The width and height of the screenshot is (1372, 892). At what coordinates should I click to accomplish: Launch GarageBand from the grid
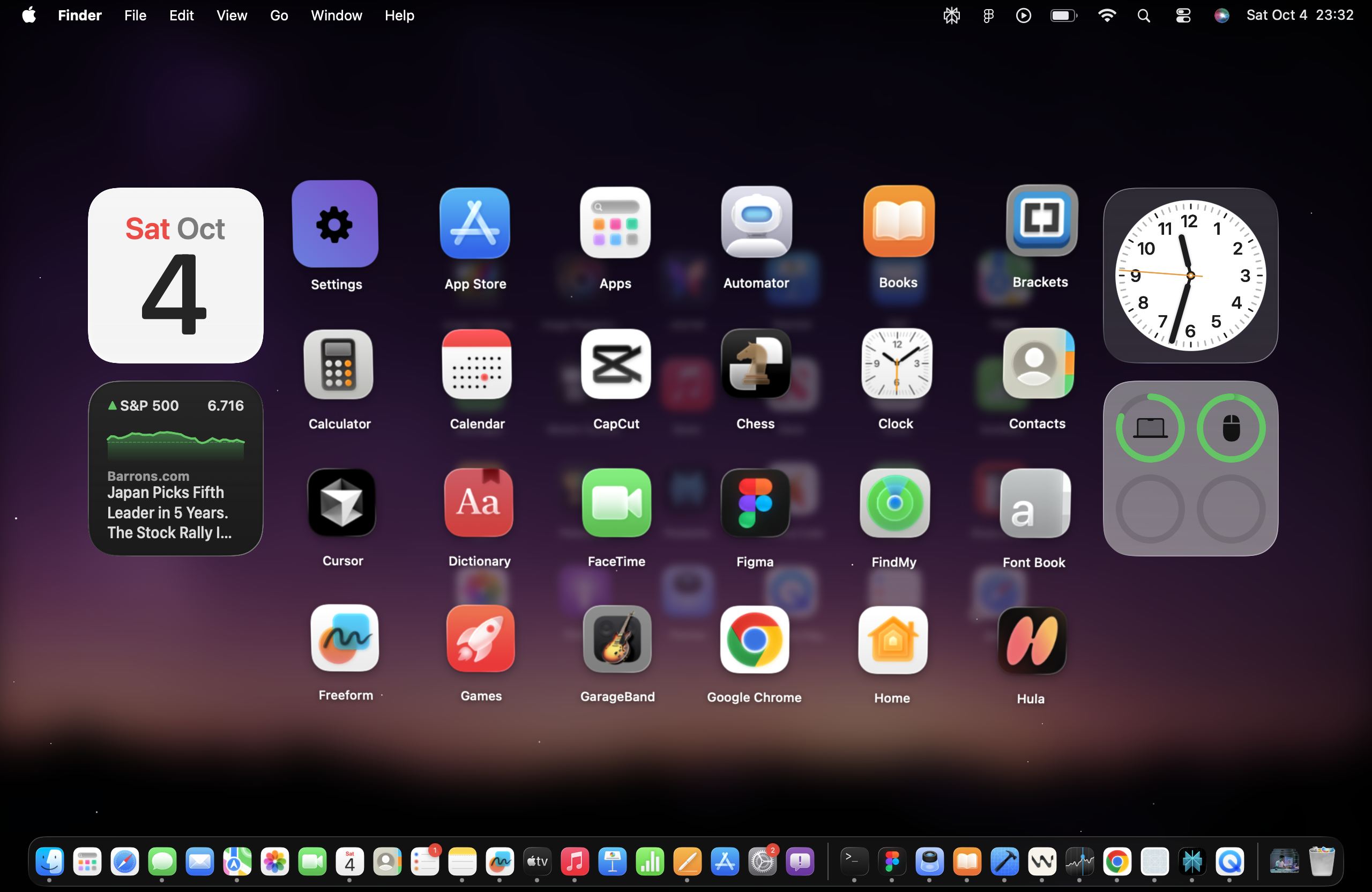pos(617,639)
